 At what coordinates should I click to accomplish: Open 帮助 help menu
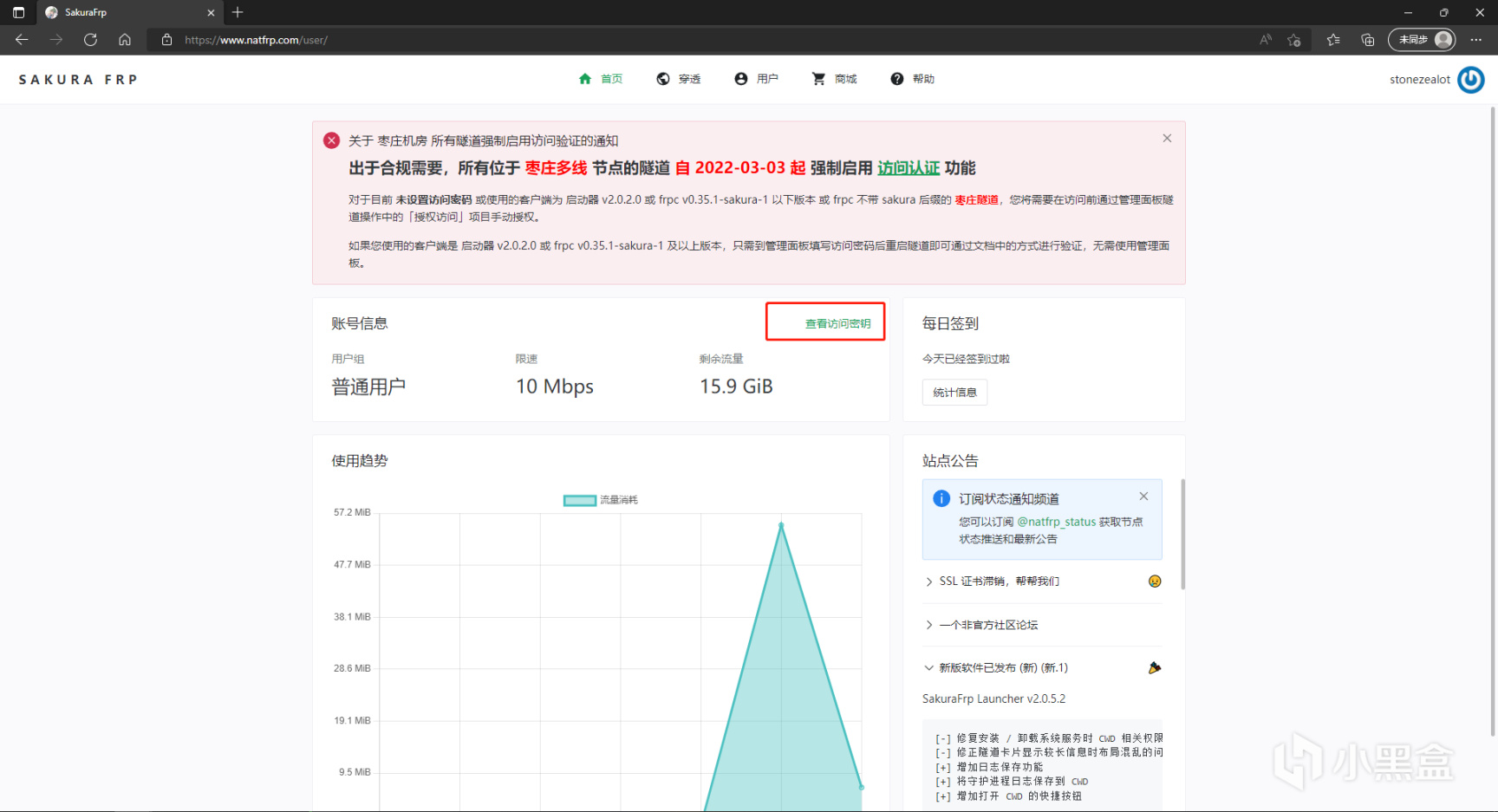[x=912, y=79]
